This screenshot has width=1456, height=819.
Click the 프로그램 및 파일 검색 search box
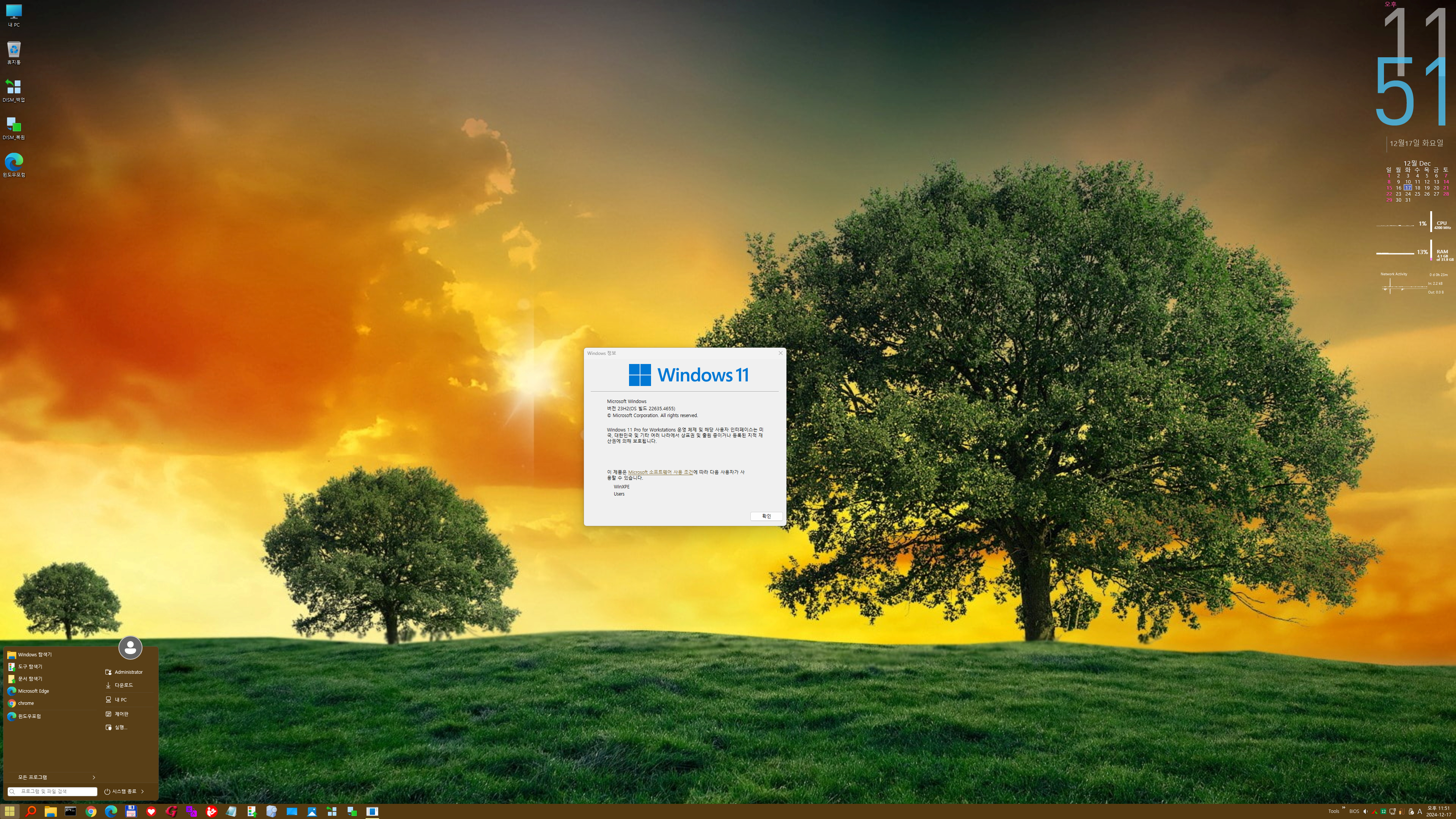click(x=52, y=791)
